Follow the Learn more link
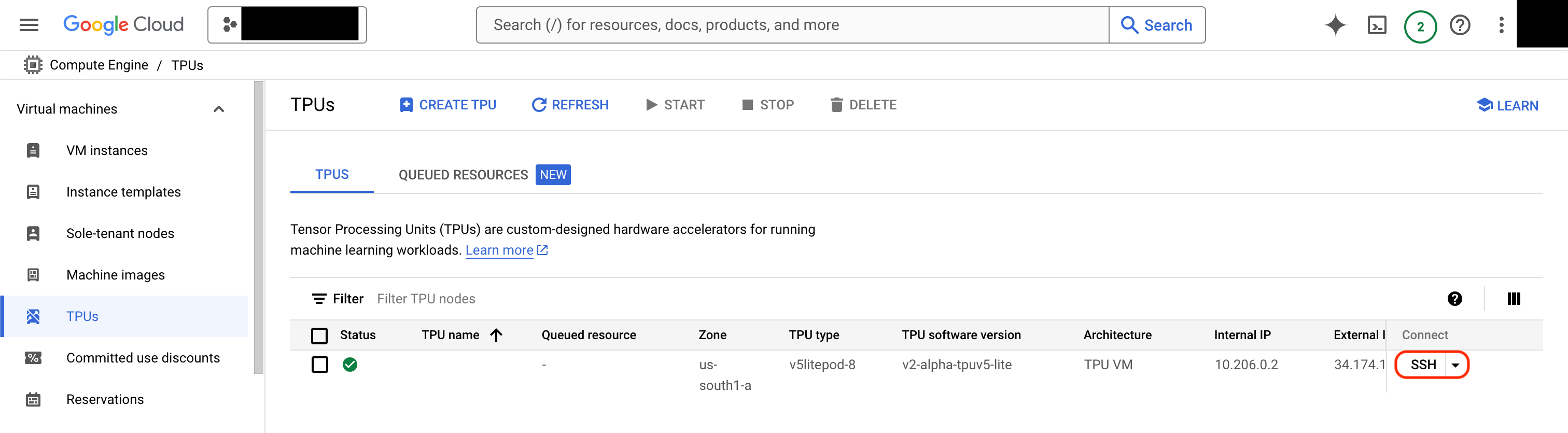1568x433 pixels. [499, 250]
